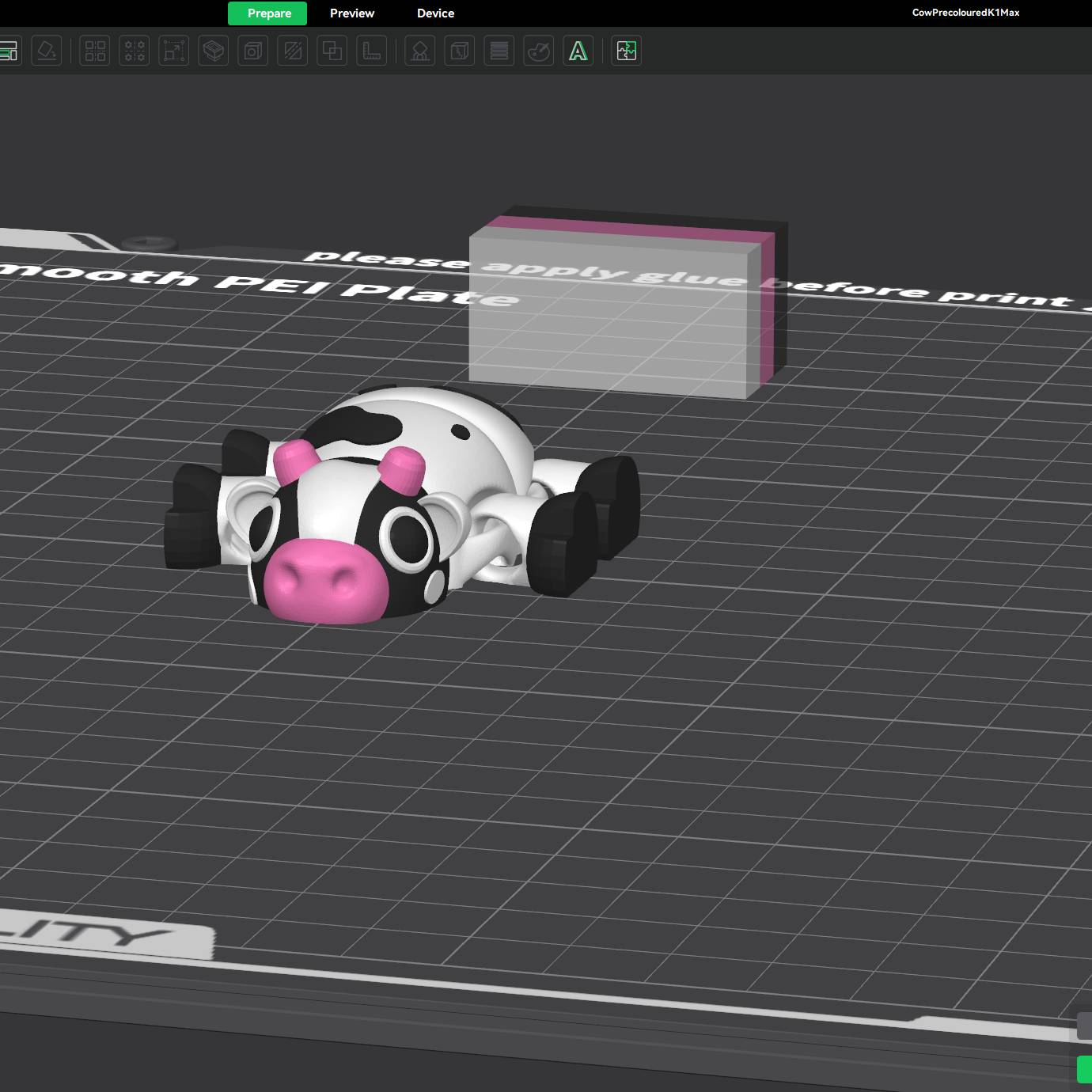Open the Device tab
The image size is (1092, 1092).
coord(435,13)
